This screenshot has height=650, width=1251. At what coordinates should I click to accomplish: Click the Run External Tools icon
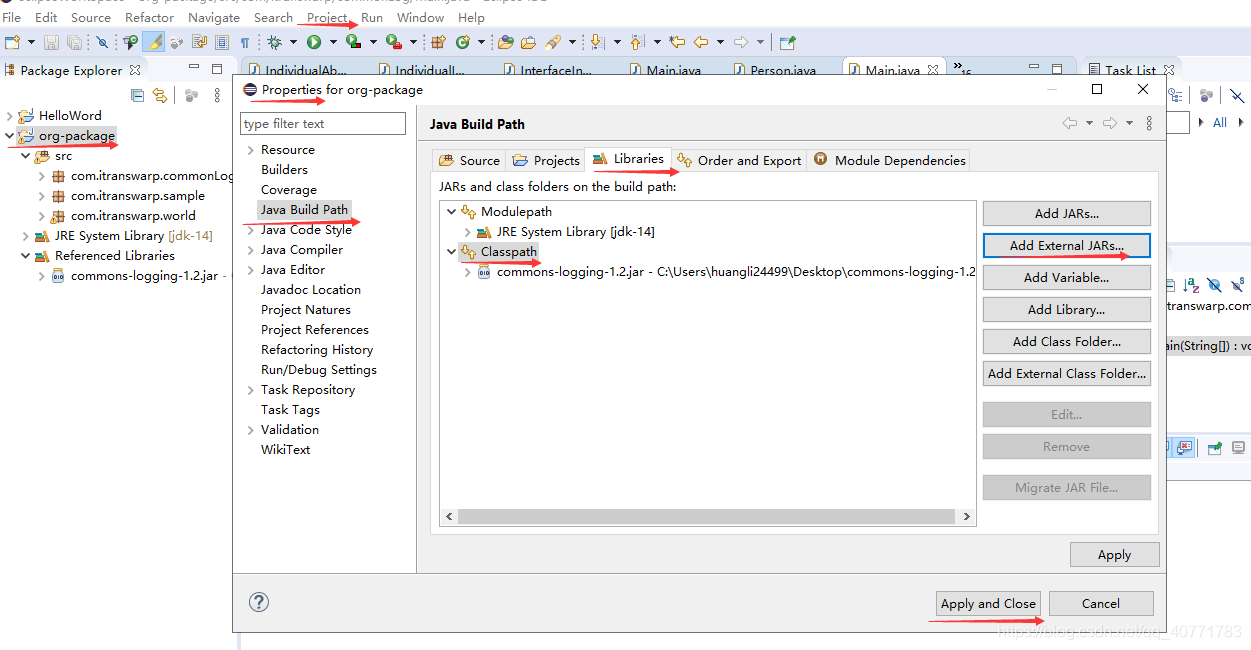click(x=393, y=42)
